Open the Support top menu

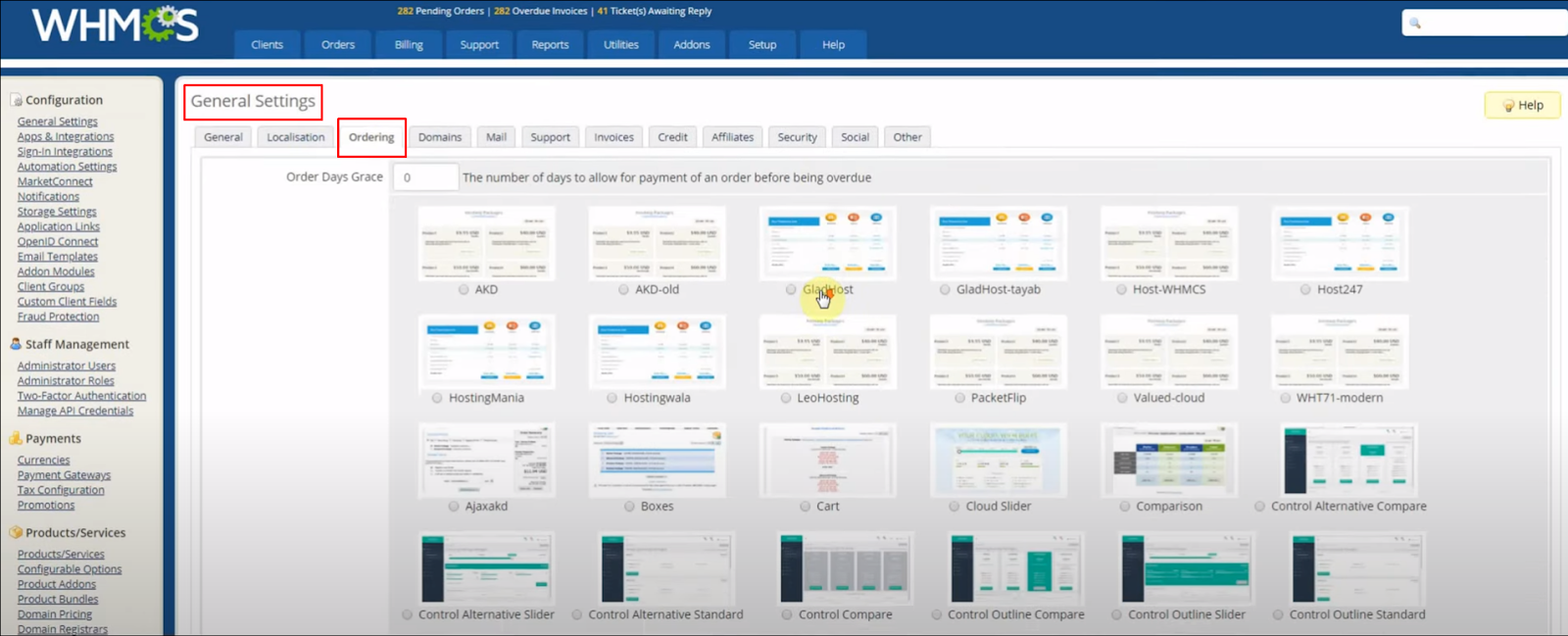479,45
